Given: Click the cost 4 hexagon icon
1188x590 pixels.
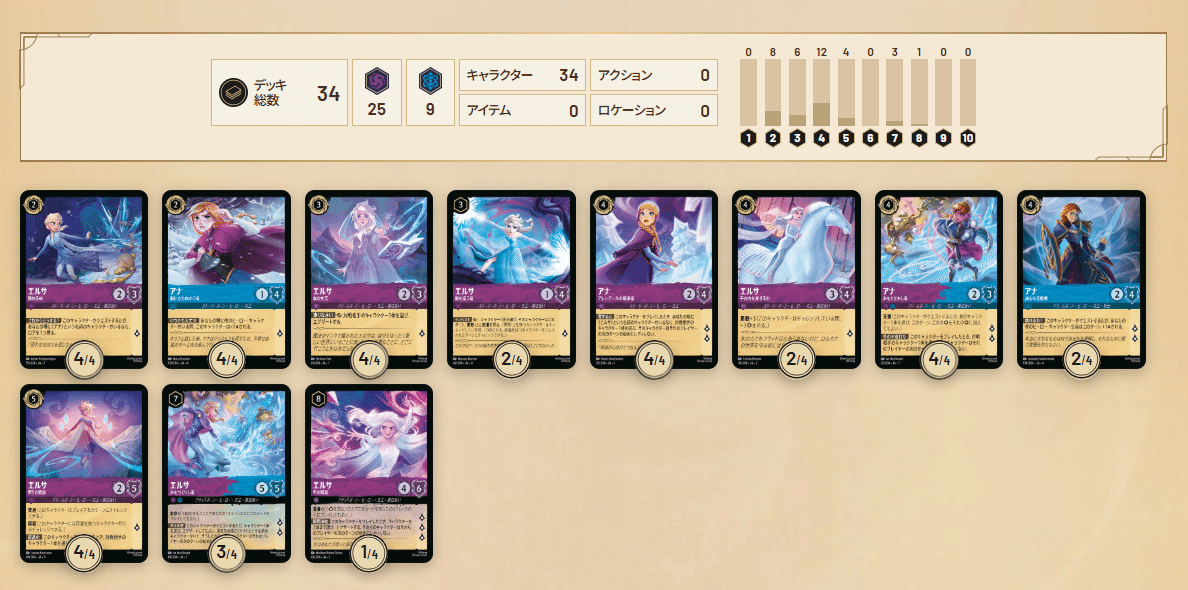Looking at the screenshot, I should [x=822, y=139].
